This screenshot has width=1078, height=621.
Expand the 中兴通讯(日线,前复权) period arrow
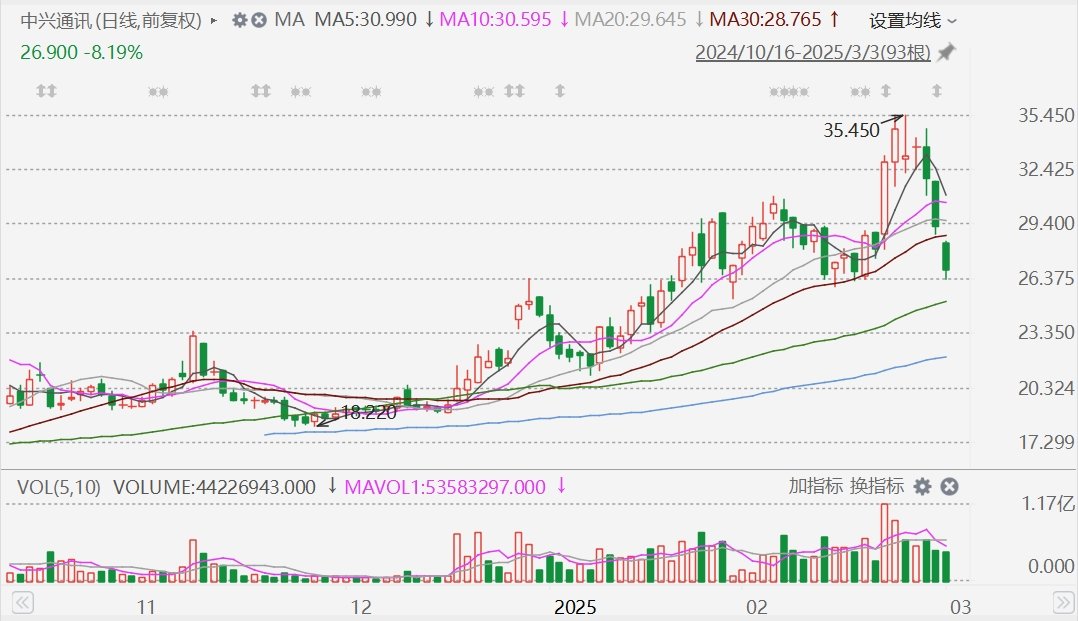point(213,21)
